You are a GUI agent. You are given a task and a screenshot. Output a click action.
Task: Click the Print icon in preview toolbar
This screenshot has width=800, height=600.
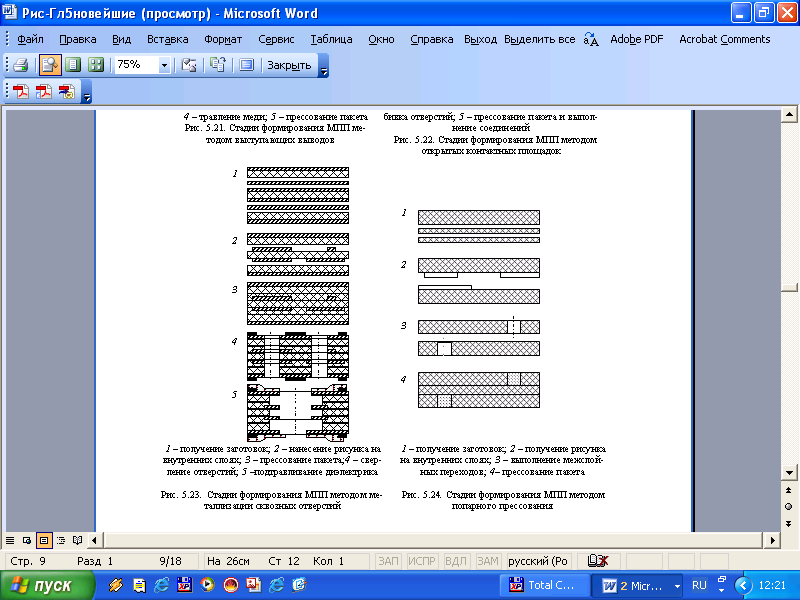coord(21,65)
